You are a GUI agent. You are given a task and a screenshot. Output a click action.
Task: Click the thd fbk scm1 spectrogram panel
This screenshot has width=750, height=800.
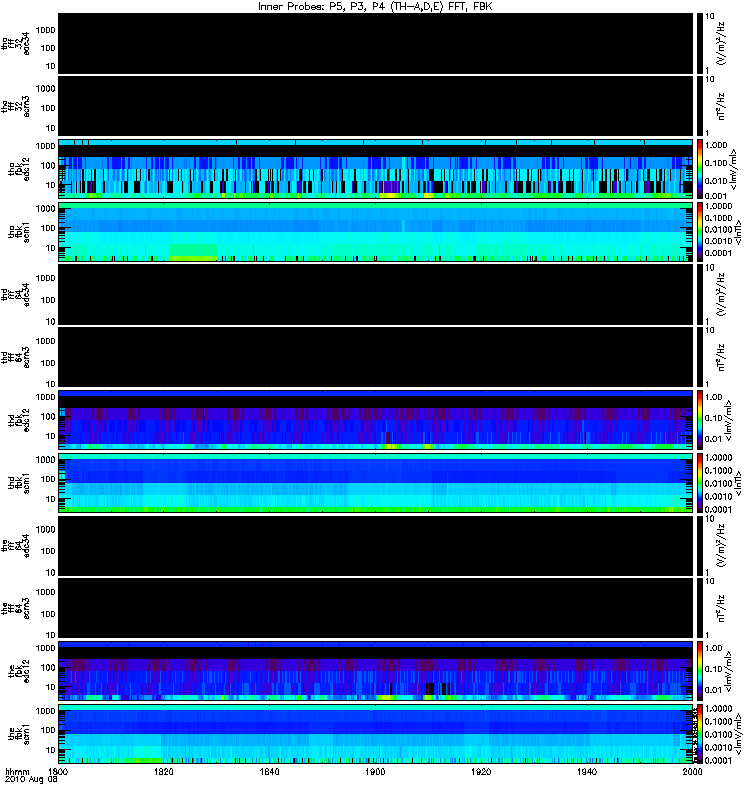[x=375, y=483]
